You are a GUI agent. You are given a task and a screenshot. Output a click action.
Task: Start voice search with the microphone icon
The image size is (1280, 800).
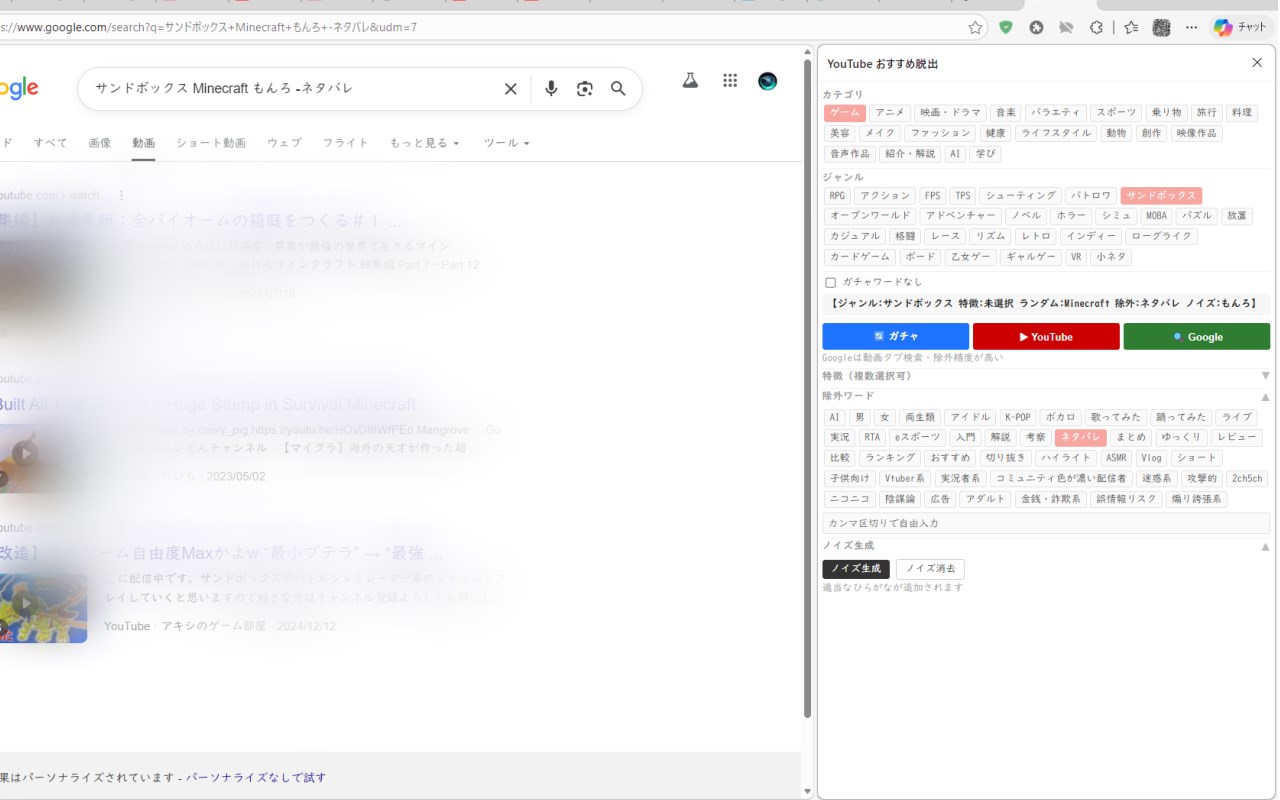(551, 89)
